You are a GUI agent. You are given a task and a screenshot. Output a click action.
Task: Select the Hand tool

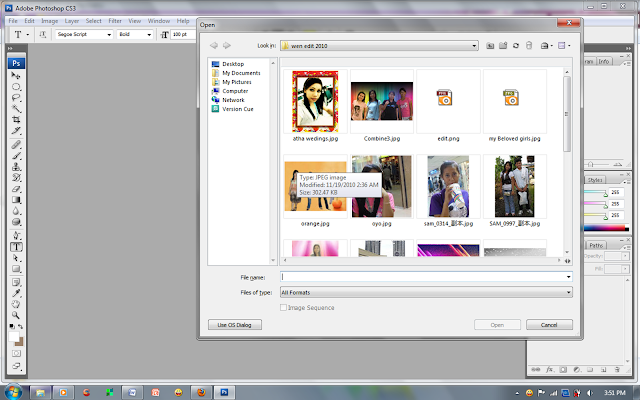click(16, 304)
